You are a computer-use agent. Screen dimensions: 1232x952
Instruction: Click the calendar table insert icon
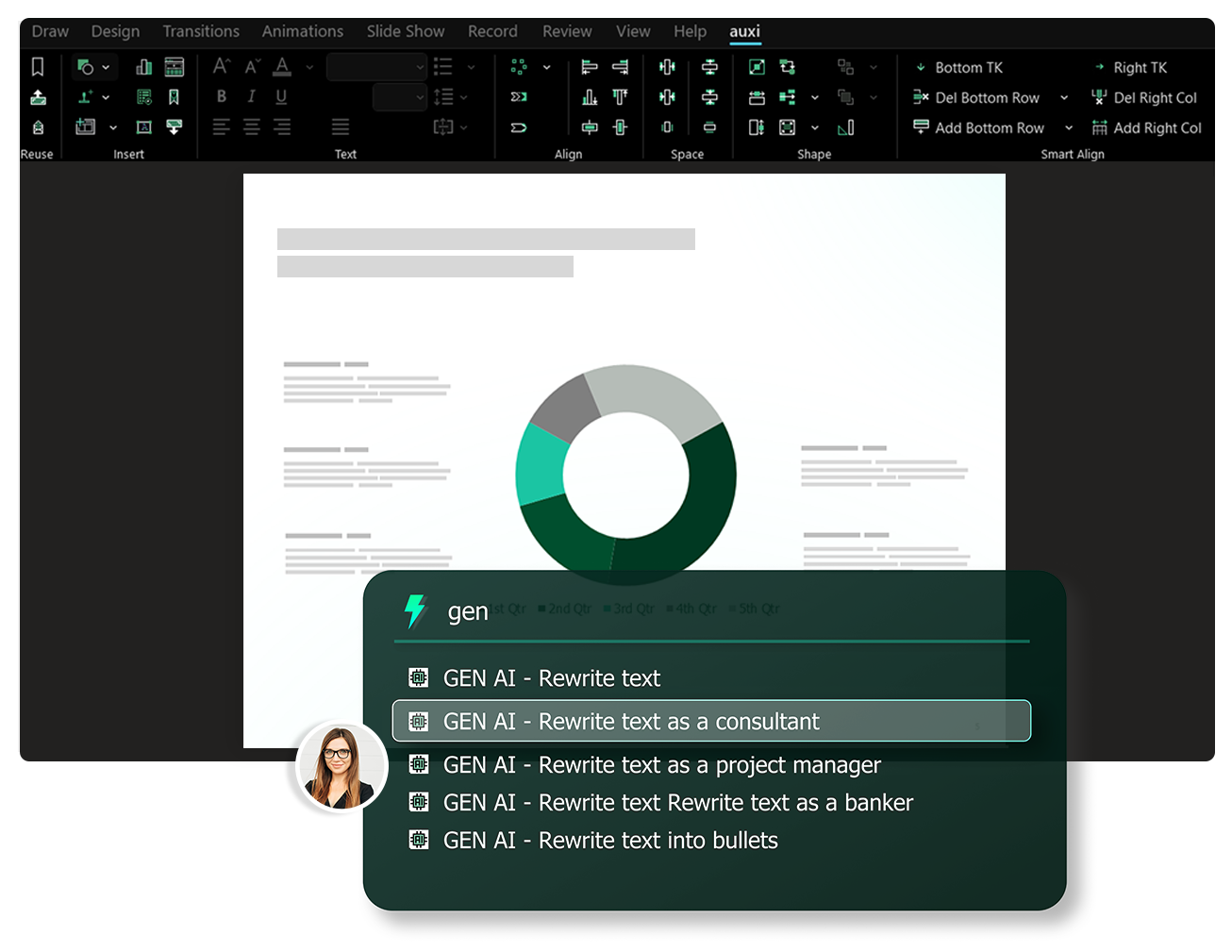click(x=175, y=67)
